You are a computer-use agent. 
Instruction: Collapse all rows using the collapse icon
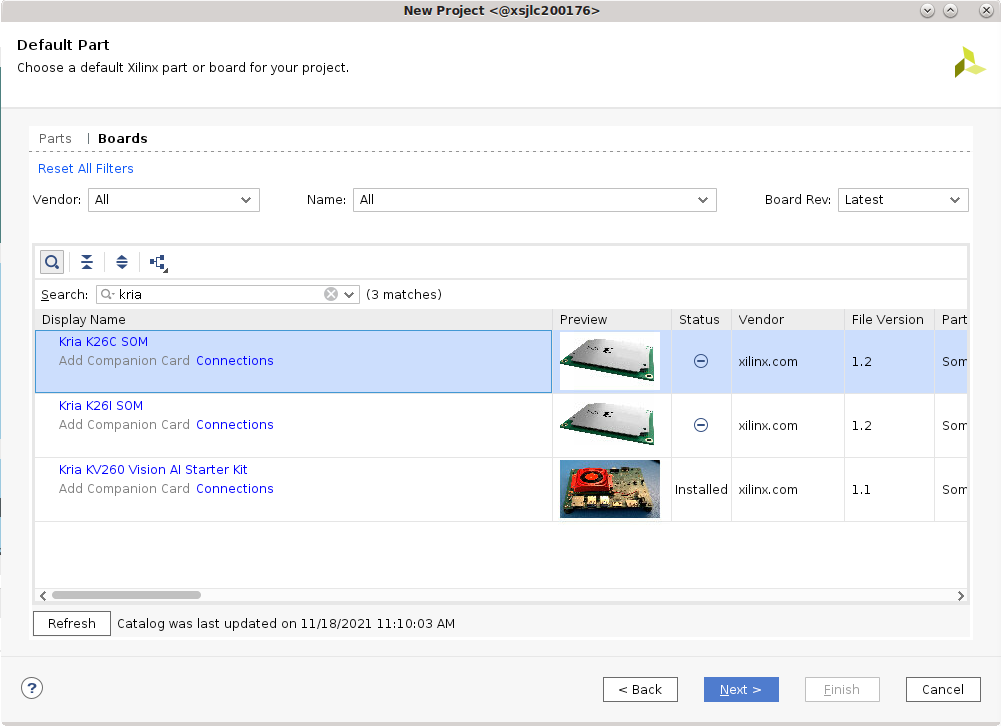point(87,261)
